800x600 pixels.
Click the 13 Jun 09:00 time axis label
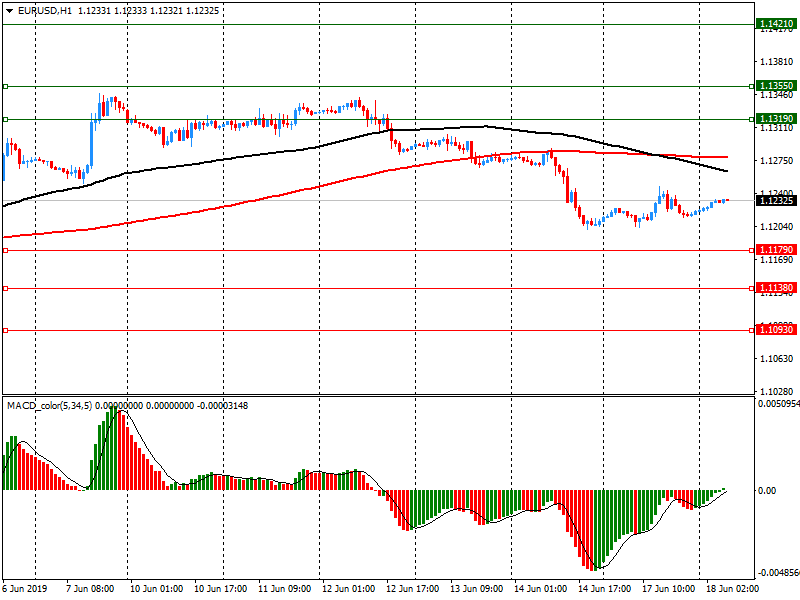click(x=477, y=588)
